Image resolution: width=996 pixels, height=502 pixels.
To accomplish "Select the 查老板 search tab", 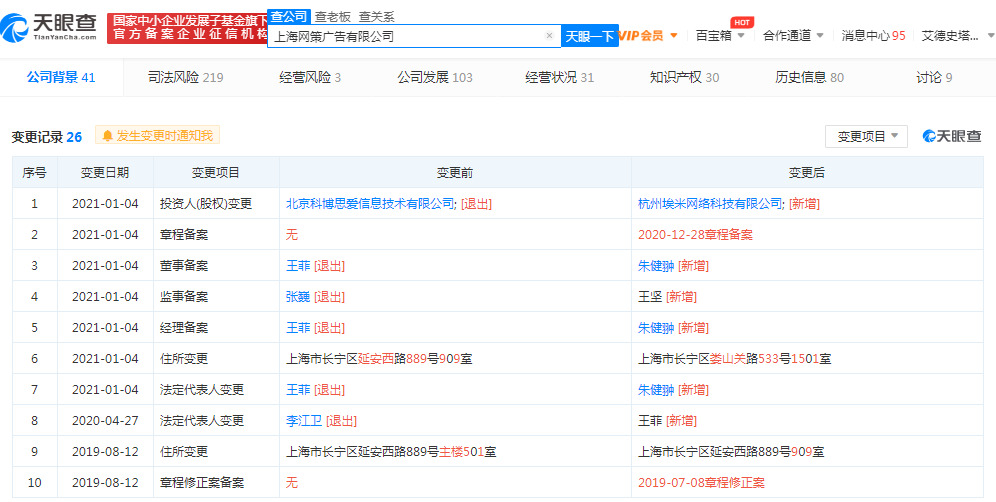I will [x=333, y=17].
